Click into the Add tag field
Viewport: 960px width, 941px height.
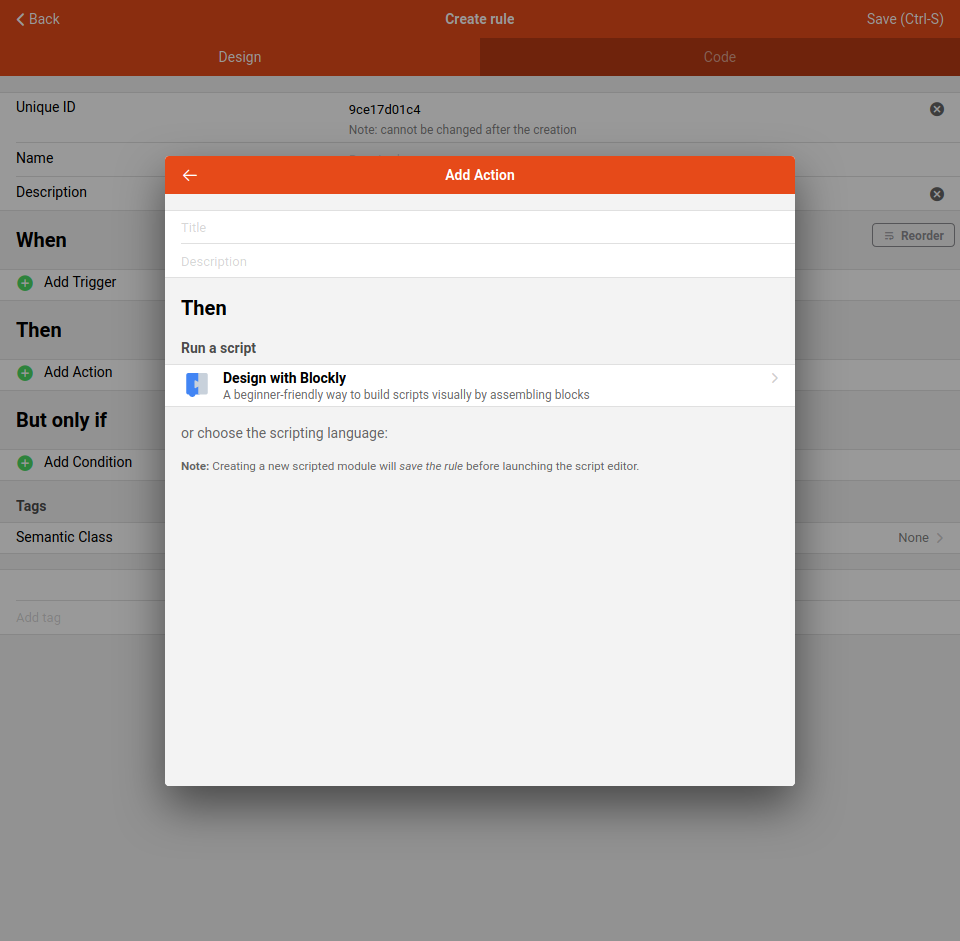80,618
